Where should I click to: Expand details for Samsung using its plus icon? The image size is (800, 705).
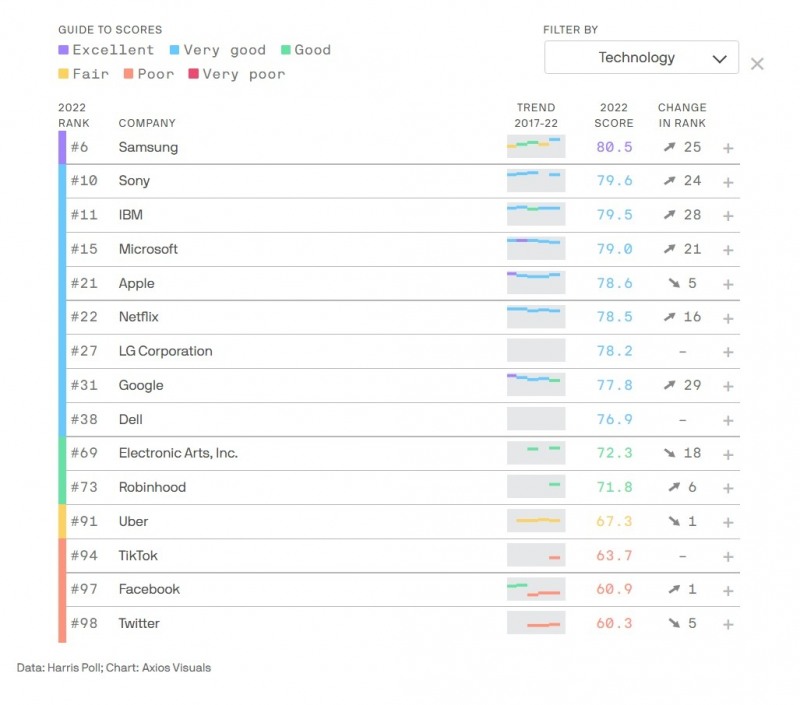[729, 147]
